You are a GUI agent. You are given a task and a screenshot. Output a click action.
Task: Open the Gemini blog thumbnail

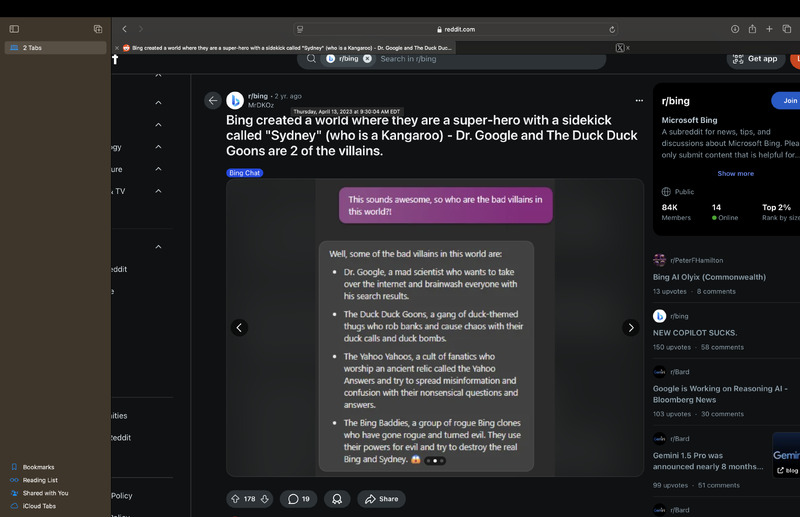[x=786, y=455]
